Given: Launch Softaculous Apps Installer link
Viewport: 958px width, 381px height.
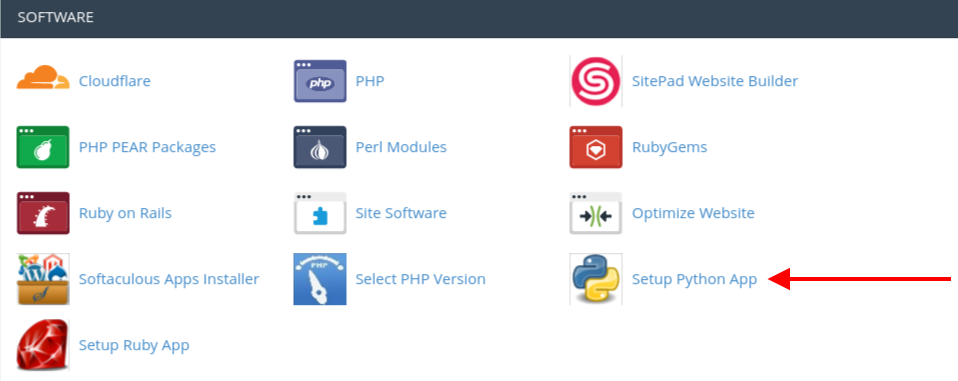Looking at the screenshot, I should [169, 279].
